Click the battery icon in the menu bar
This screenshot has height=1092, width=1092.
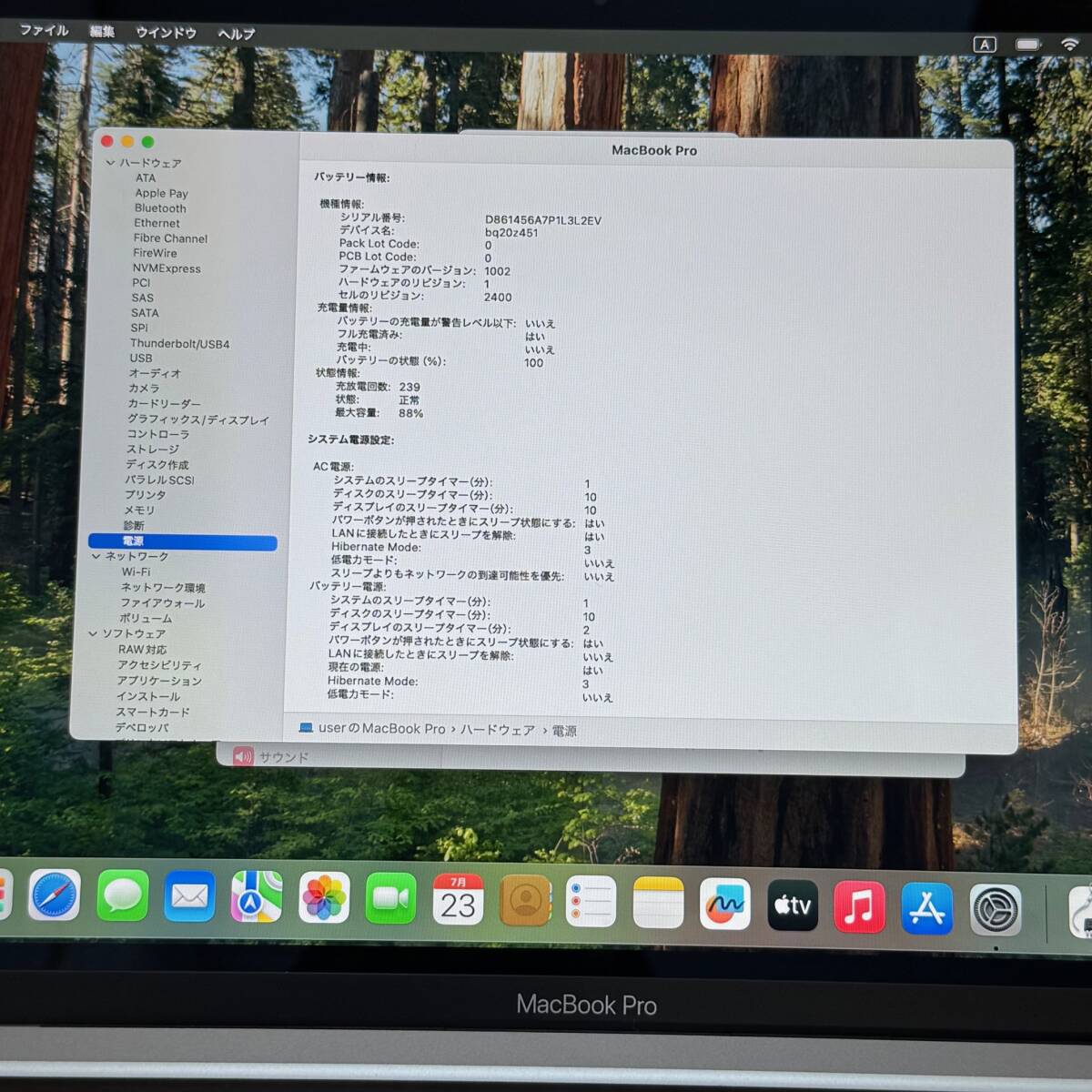1028,44
